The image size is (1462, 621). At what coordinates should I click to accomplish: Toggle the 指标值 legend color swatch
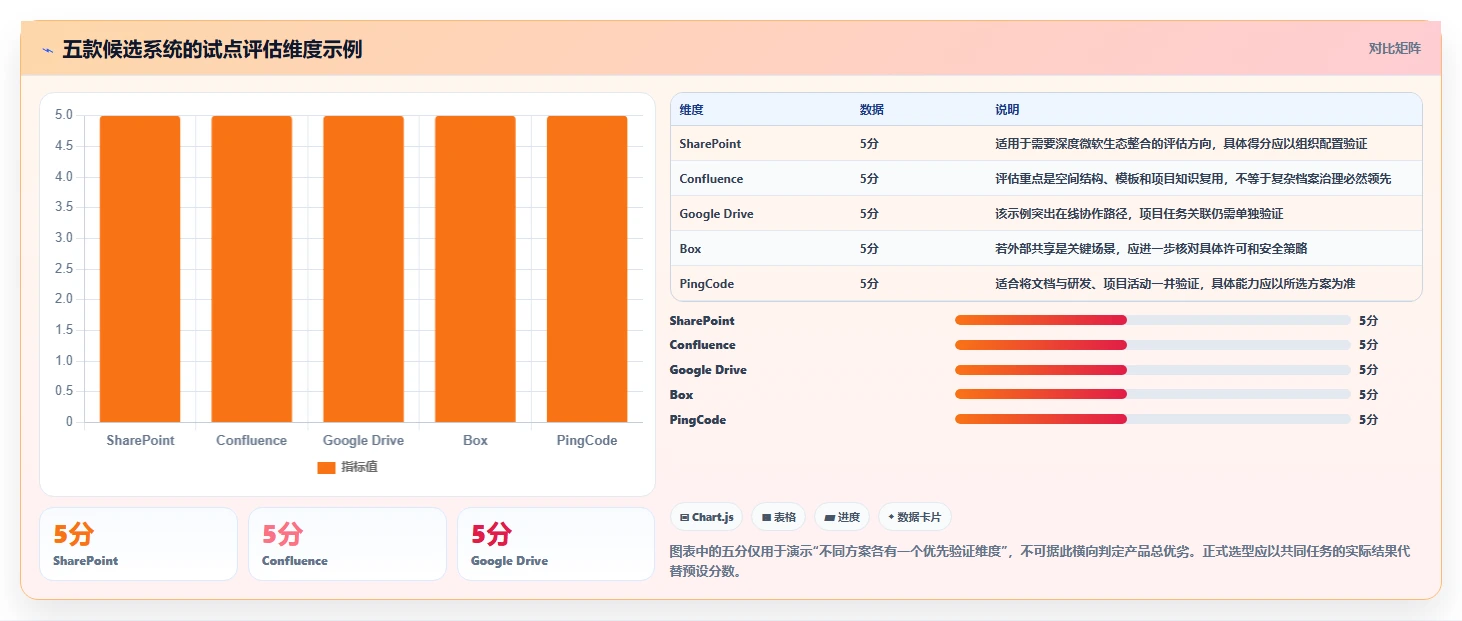click(326, 467)
